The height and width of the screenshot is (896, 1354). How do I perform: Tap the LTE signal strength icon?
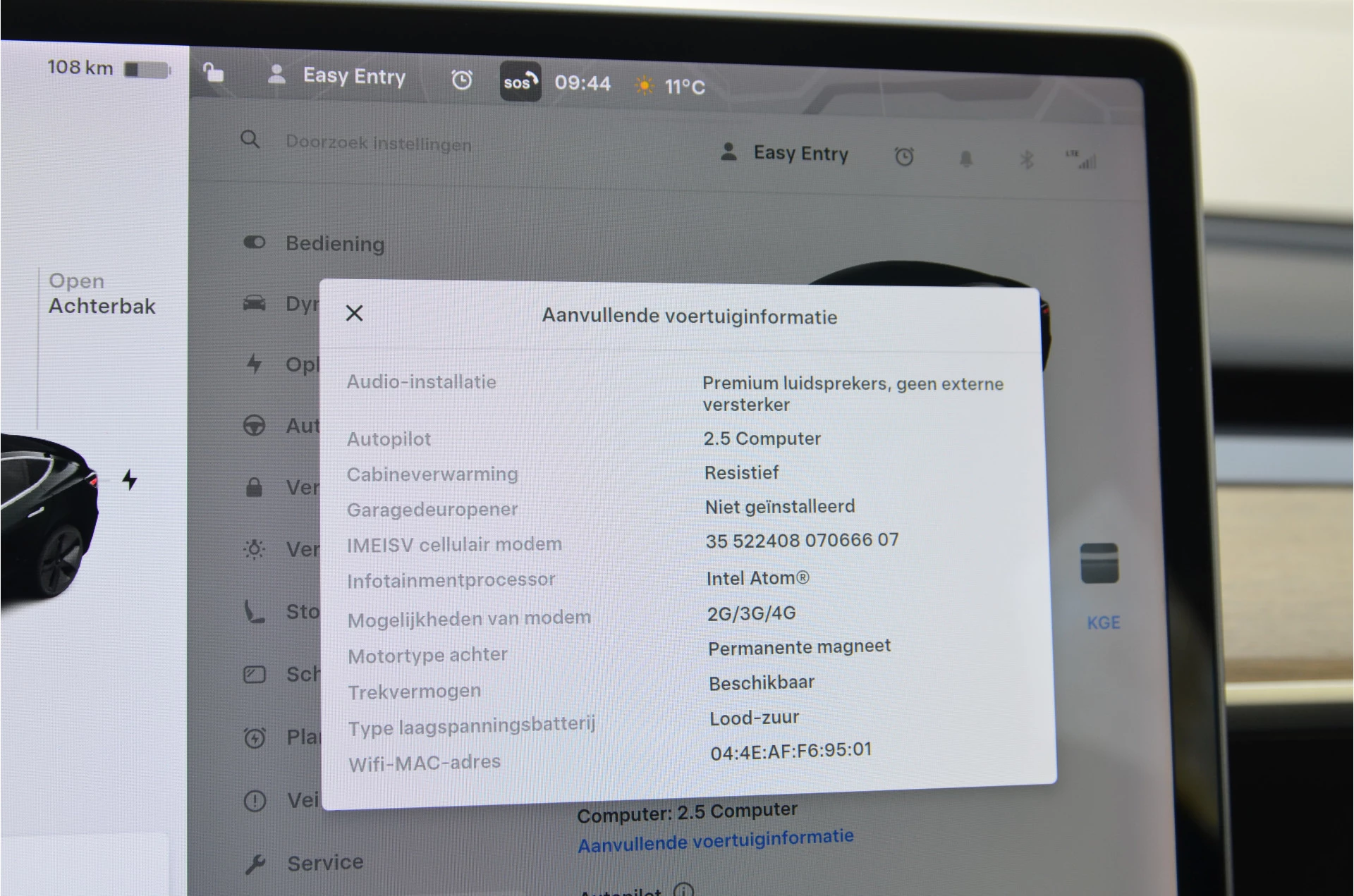tap(1081, 160)
